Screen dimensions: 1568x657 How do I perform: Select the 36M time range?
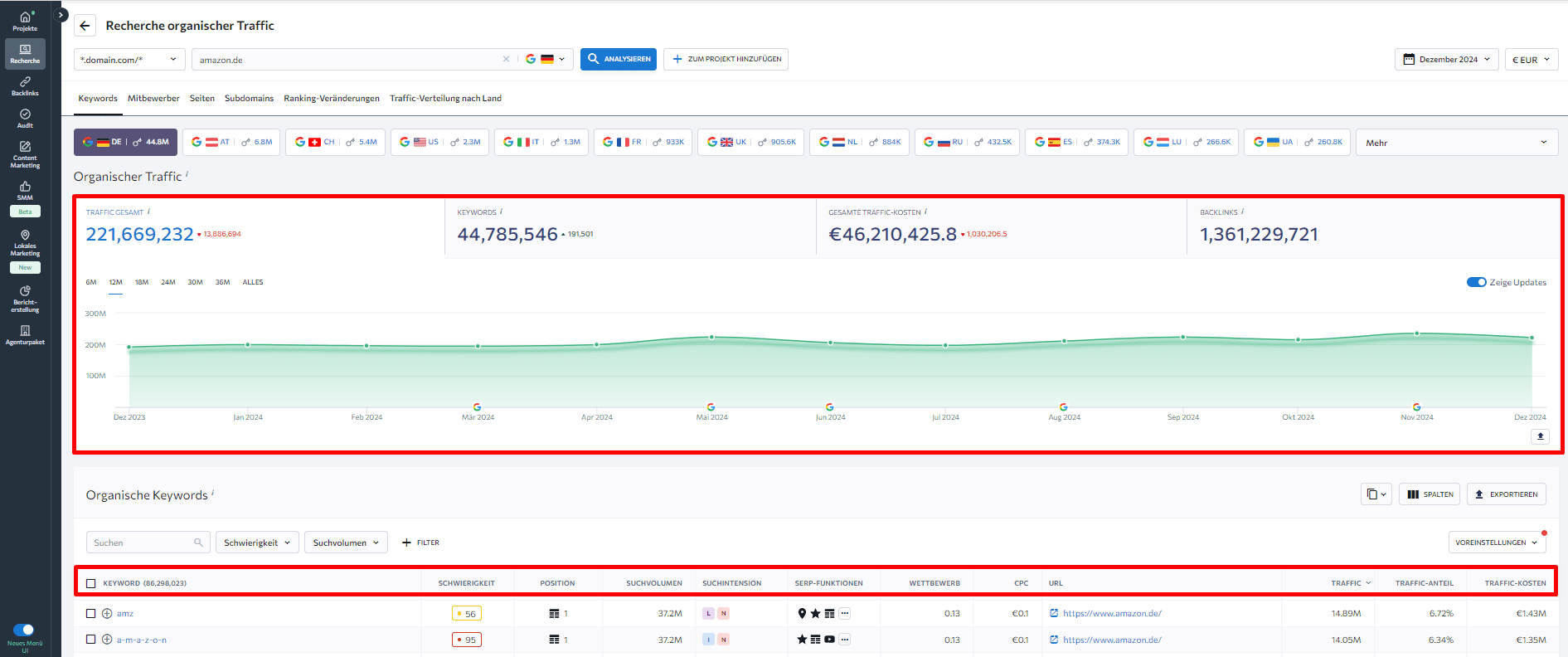[x=223, y=282]
